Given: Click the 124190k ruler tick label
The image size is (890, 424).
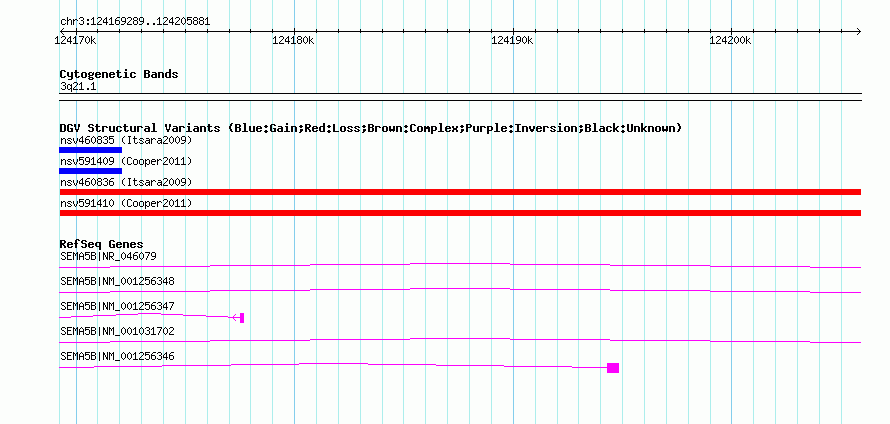Looking at the screenshot, I should (512, 40).
